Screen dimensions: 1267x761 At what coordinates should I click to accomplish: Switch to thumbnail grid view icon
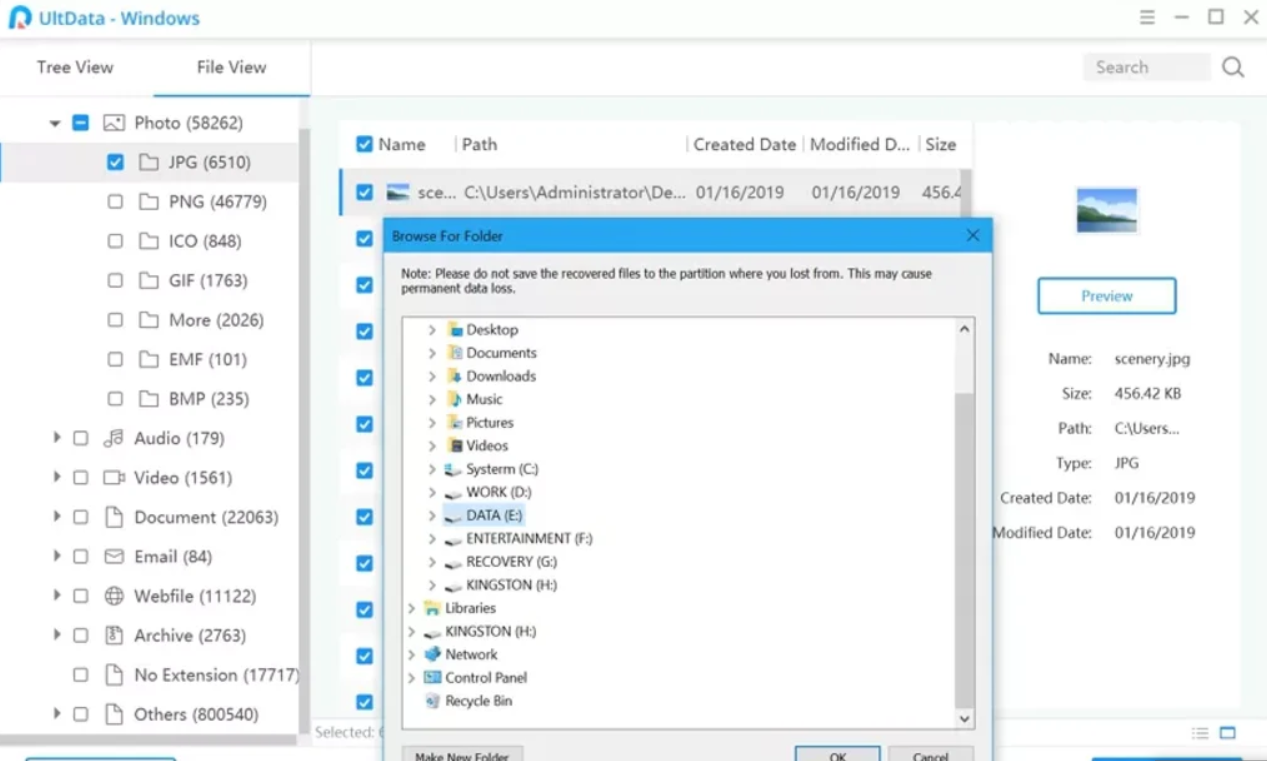pos(1228,733)
